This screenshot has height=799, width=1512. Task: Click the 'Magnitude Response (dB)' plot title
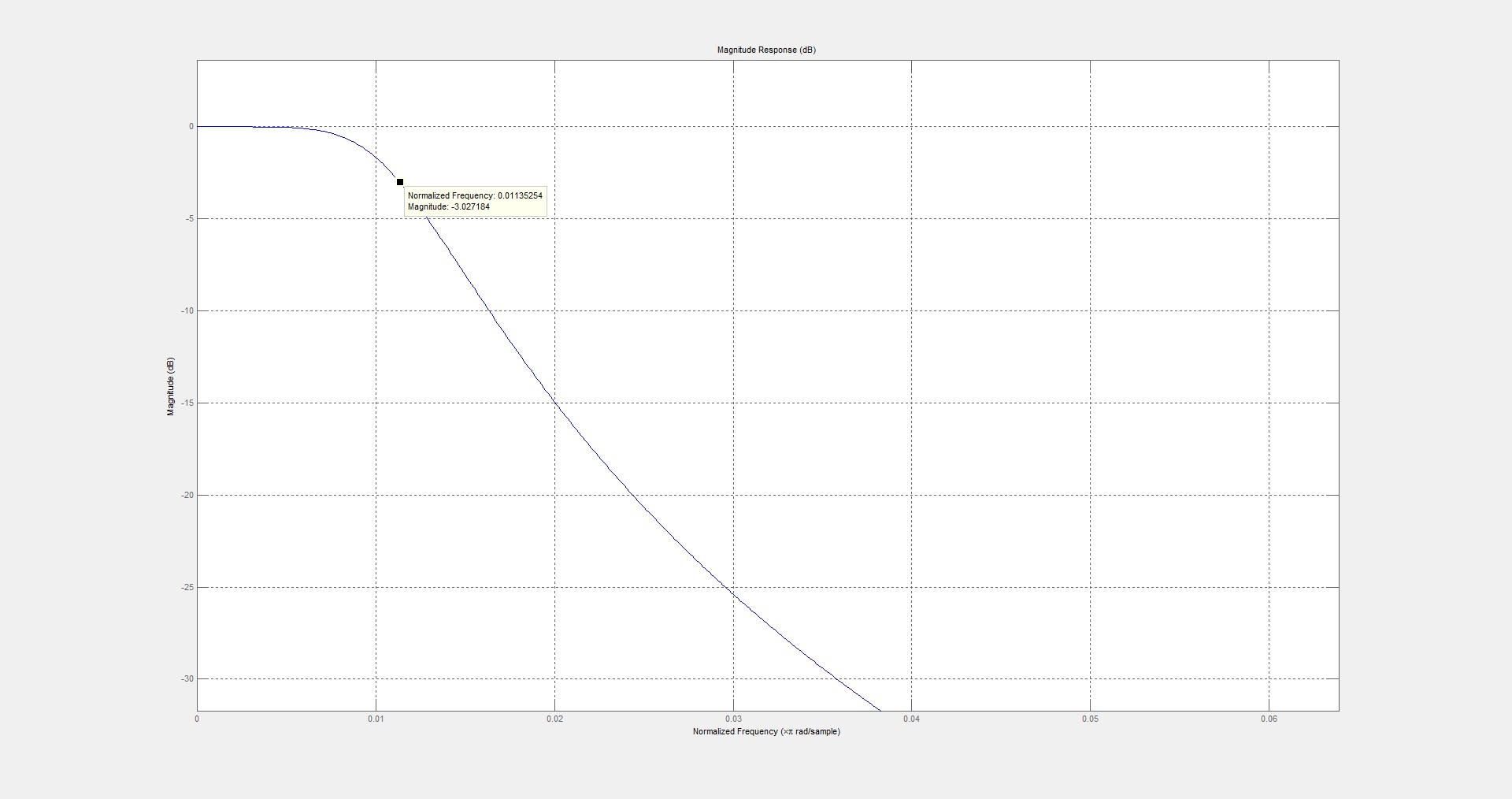766,50
